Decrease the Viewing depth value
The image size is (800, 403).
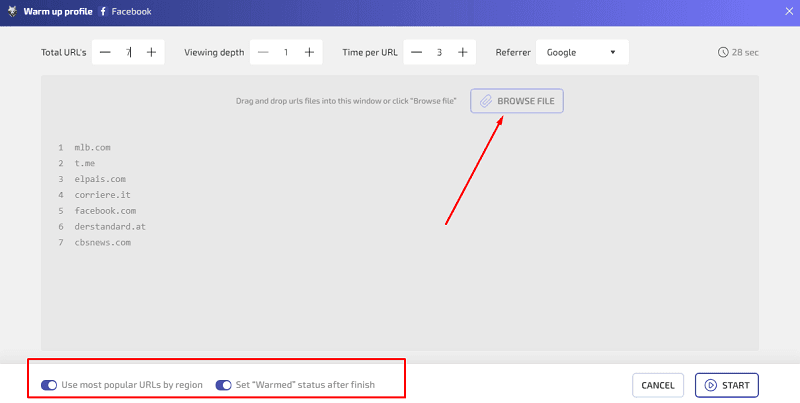(x=263, y=53)
